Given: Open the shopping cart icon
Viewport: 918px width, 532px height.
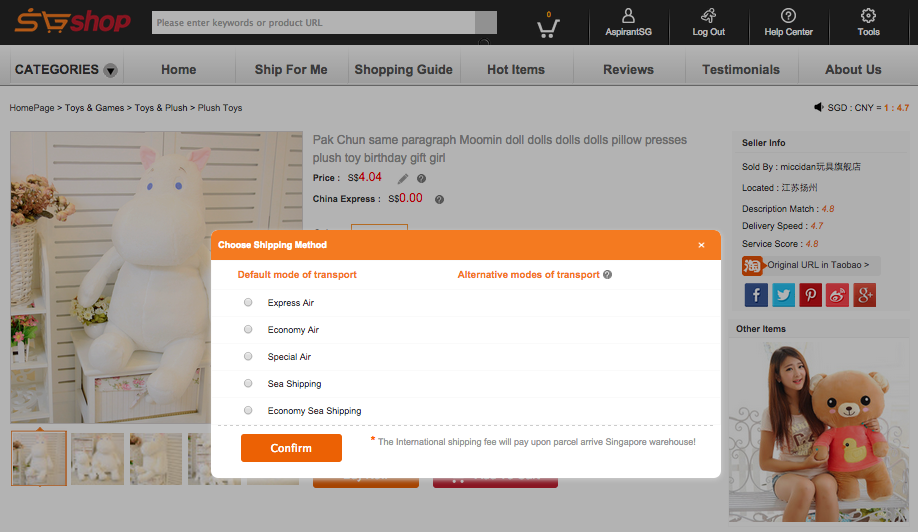Looking at the screenshot, I should [x=547, y=26].
